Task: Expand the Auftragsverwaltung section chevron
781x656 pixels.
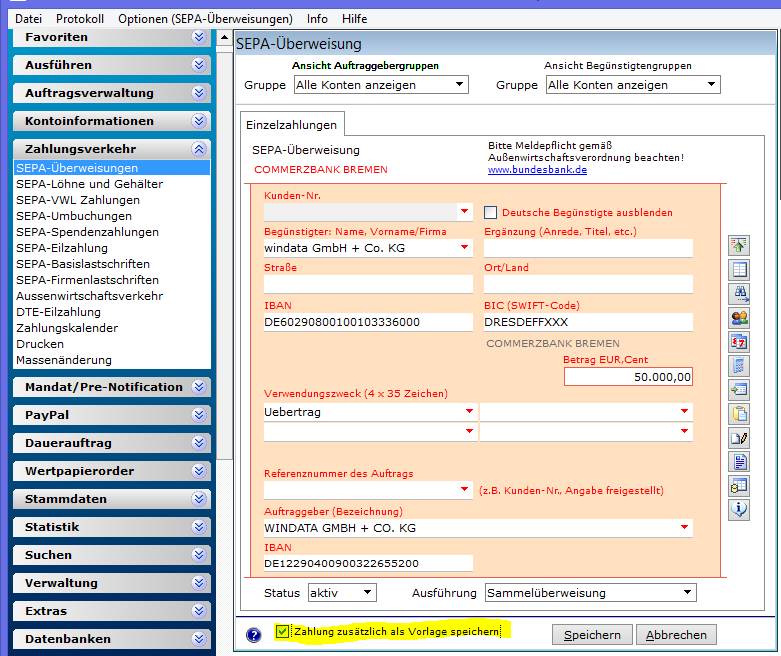Action: pyautogui.click(x=199, y=93)
